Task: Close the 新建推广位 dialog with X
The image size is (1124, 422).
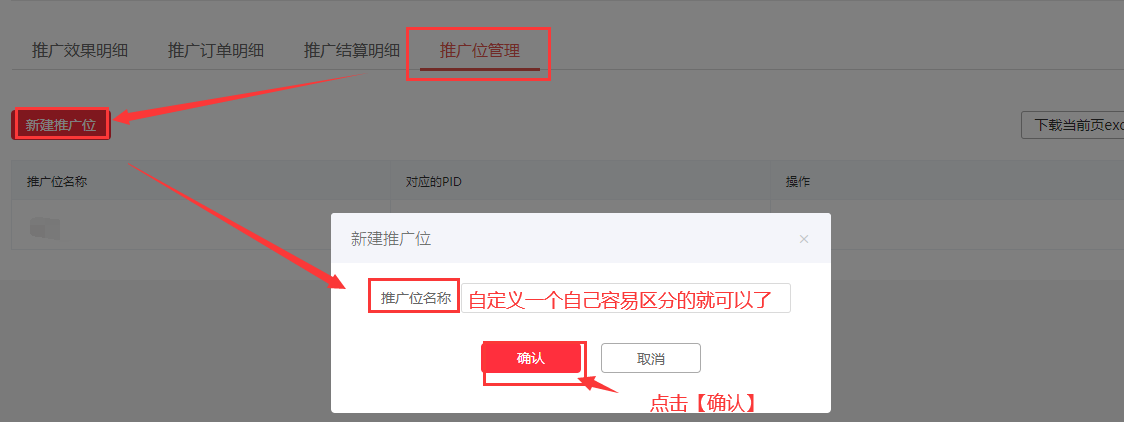Action: pos(804,239)
